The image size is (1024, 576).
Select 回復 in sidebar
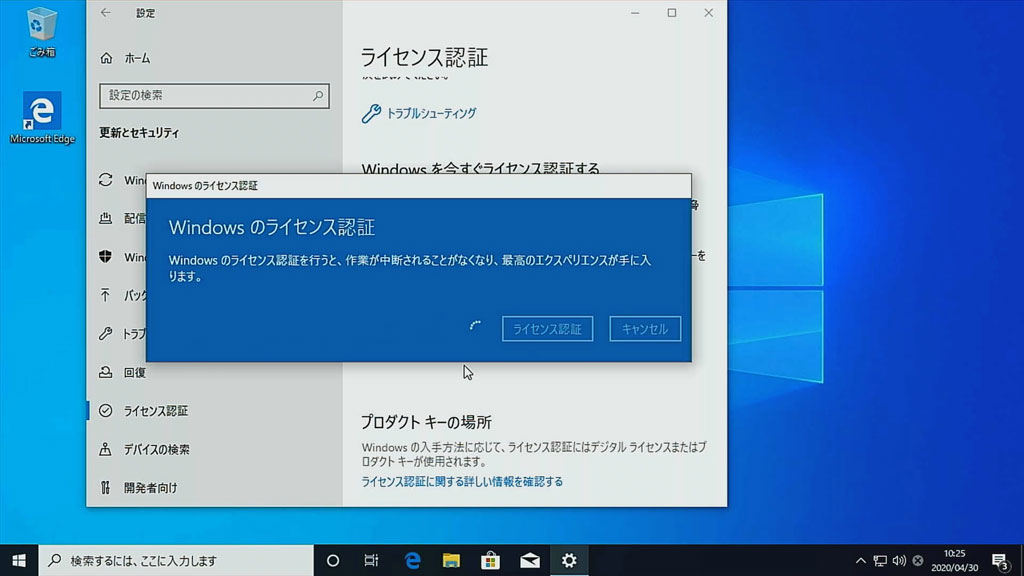tap(134, 372)
